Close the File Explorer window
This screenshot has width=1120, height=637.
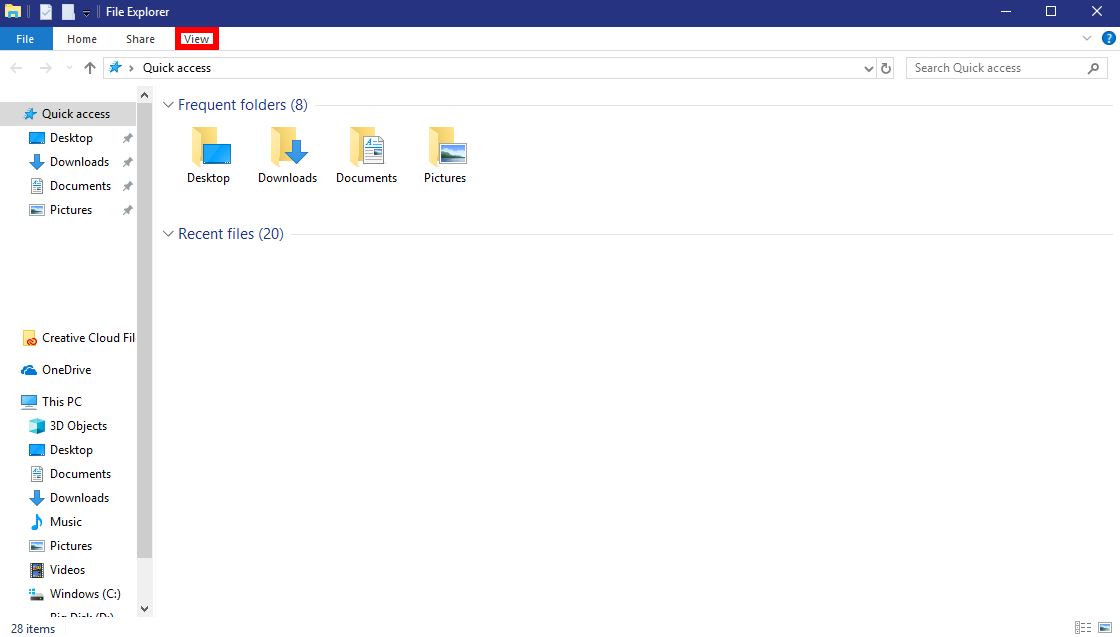pyautogui.click(x=1097, y=11)
